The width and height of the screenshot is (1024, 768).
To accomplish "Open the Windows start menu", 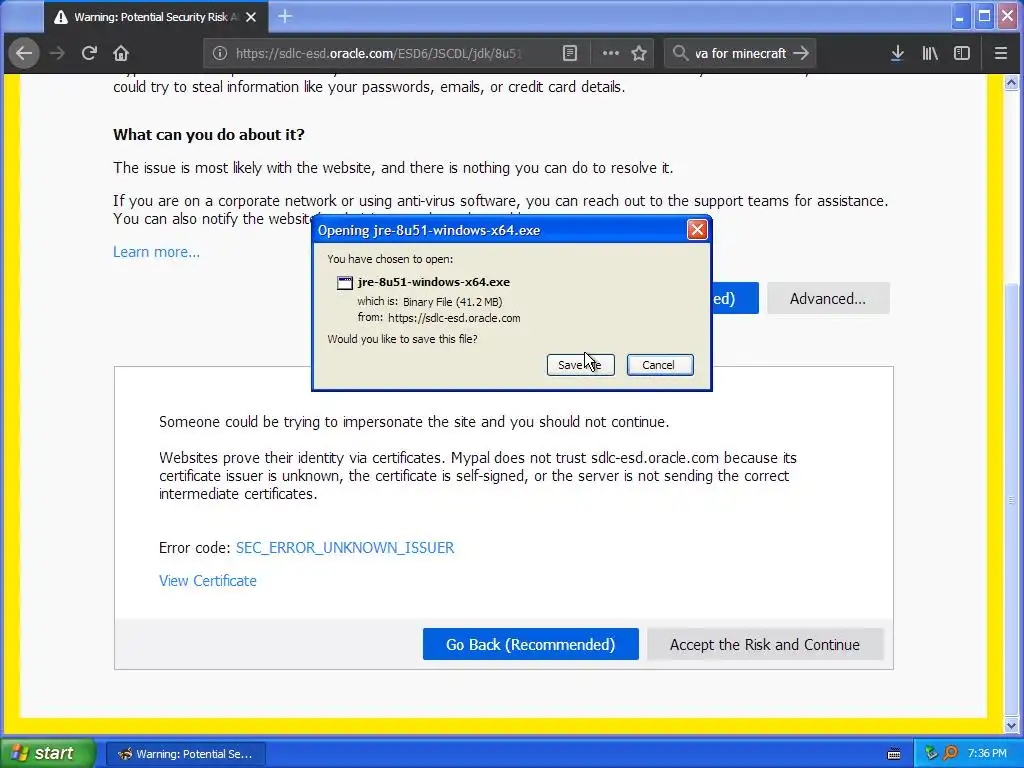I will click(47, 754).
